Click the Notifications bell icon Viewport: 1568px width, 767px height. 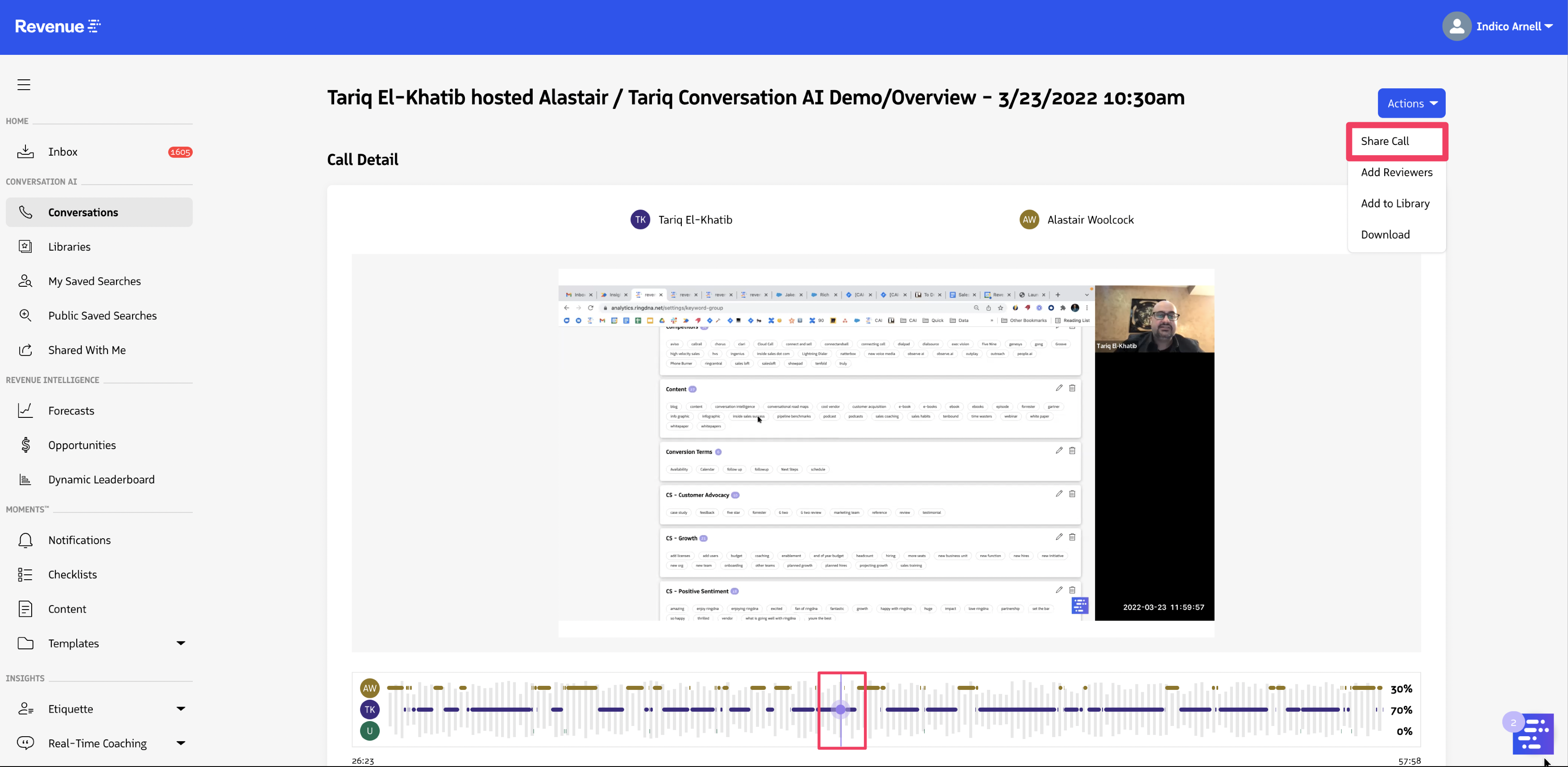[25, 540]
